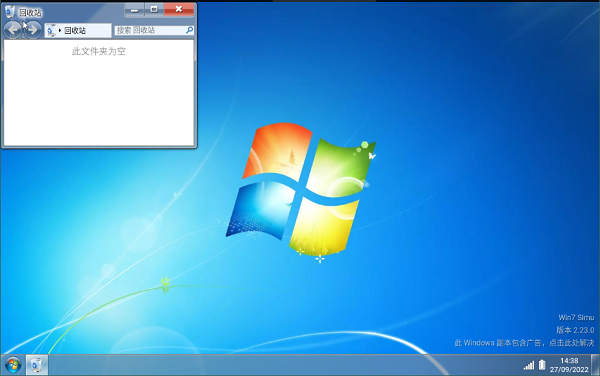Expand the address bar breadcrumb arrow
The image size is (600, 376).
pos(60,30)
